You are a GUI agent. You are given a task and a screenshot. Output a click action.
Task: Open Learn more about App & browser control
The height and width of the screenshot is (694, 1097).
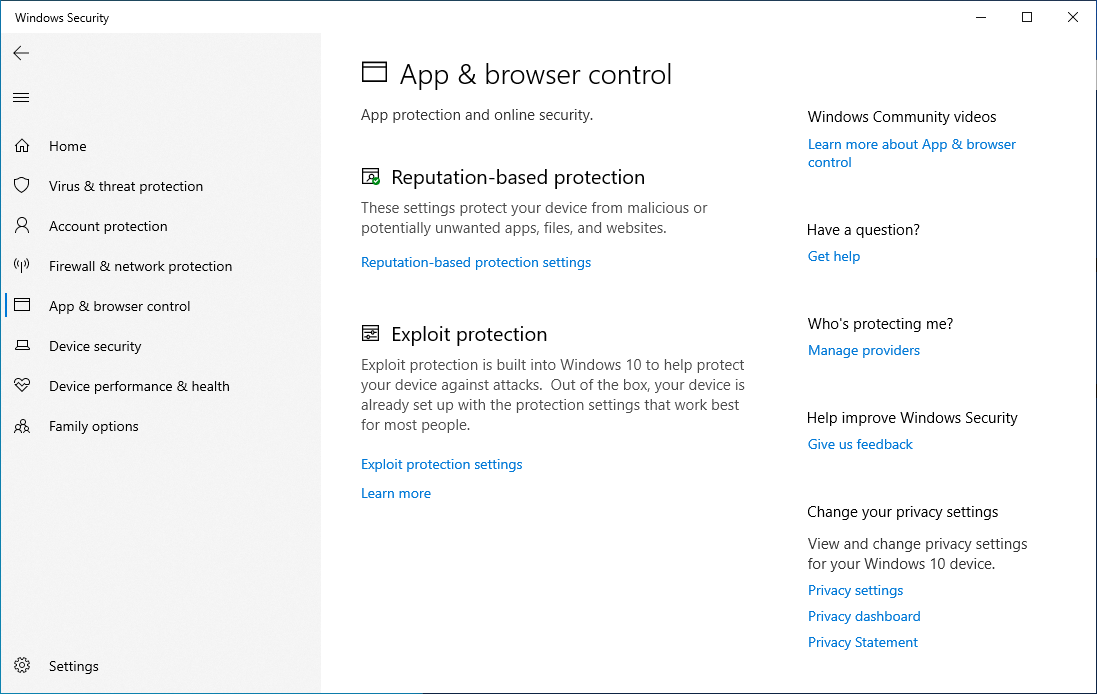click(x=912, y=153)
